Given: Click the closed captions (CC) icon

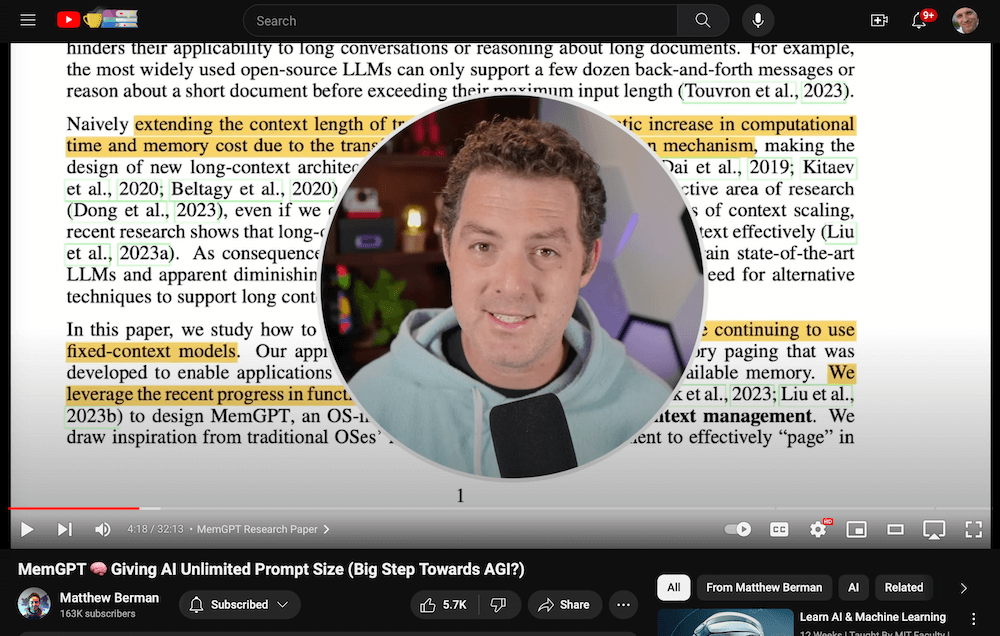Looking at the screenshot, I should [779, 529].
